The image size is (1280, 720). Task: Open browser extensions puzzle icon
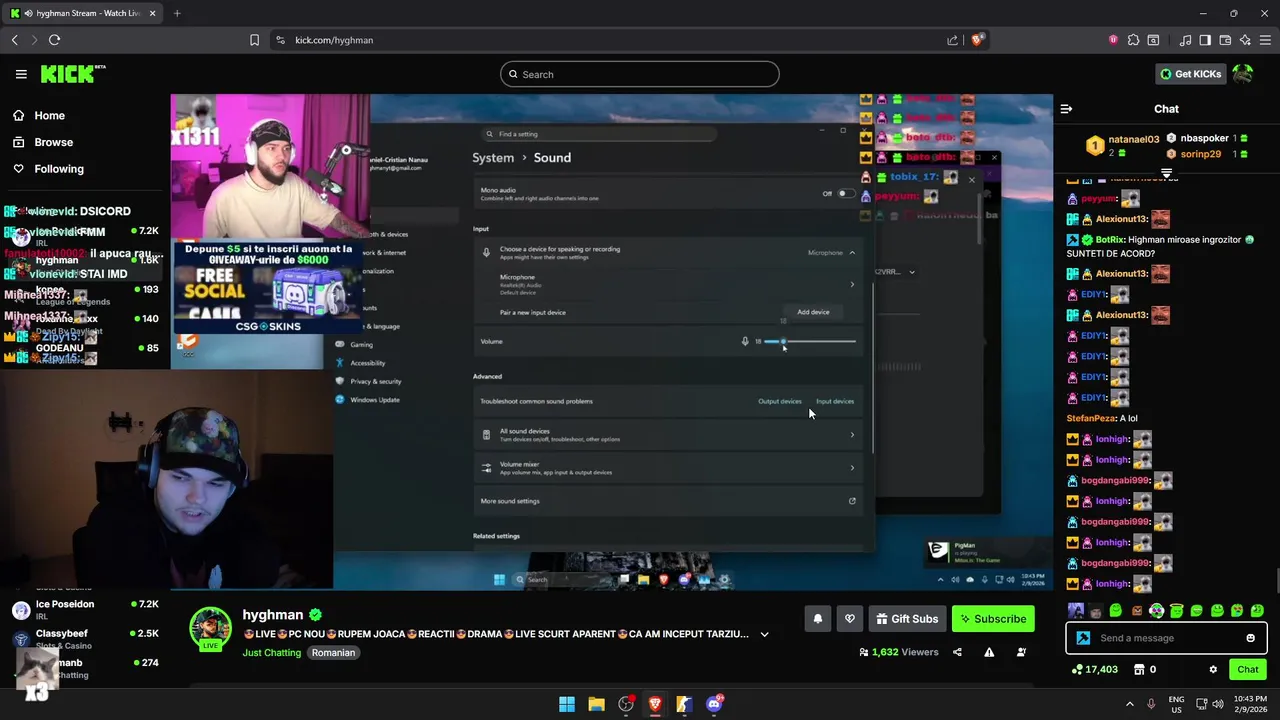pyautogui.click(x=1133, y=40)
